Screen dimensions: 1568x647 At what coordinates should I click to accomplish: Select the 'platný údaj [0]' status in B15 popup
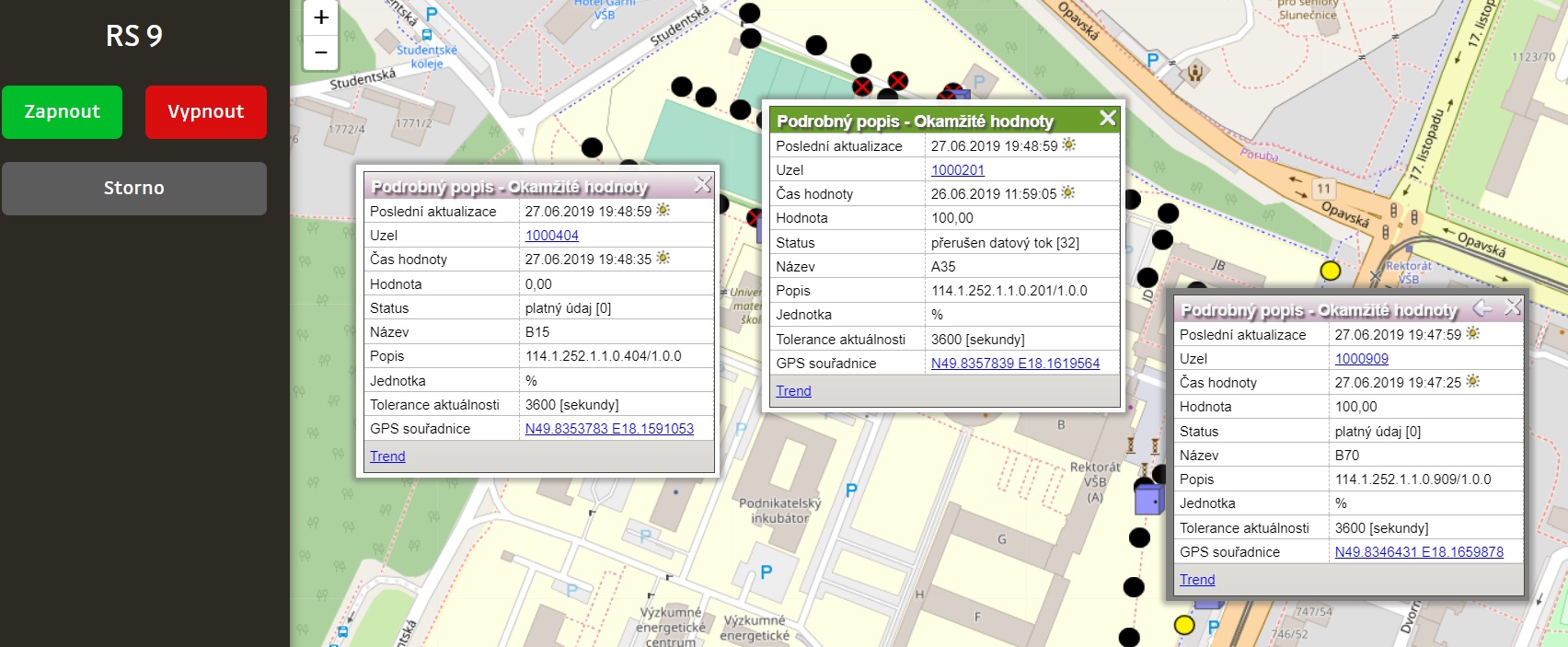(568, 308)
